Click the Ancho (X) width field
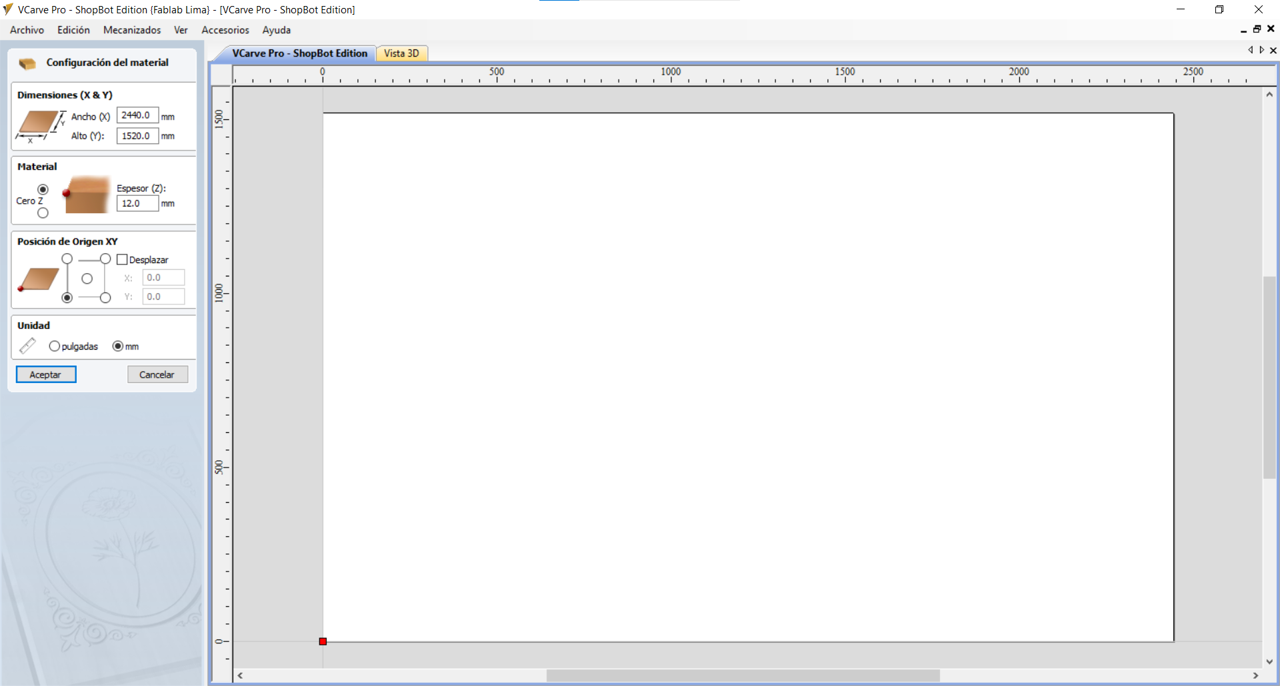The height and width of the screenshot is (686, 1280). [137, 116]
